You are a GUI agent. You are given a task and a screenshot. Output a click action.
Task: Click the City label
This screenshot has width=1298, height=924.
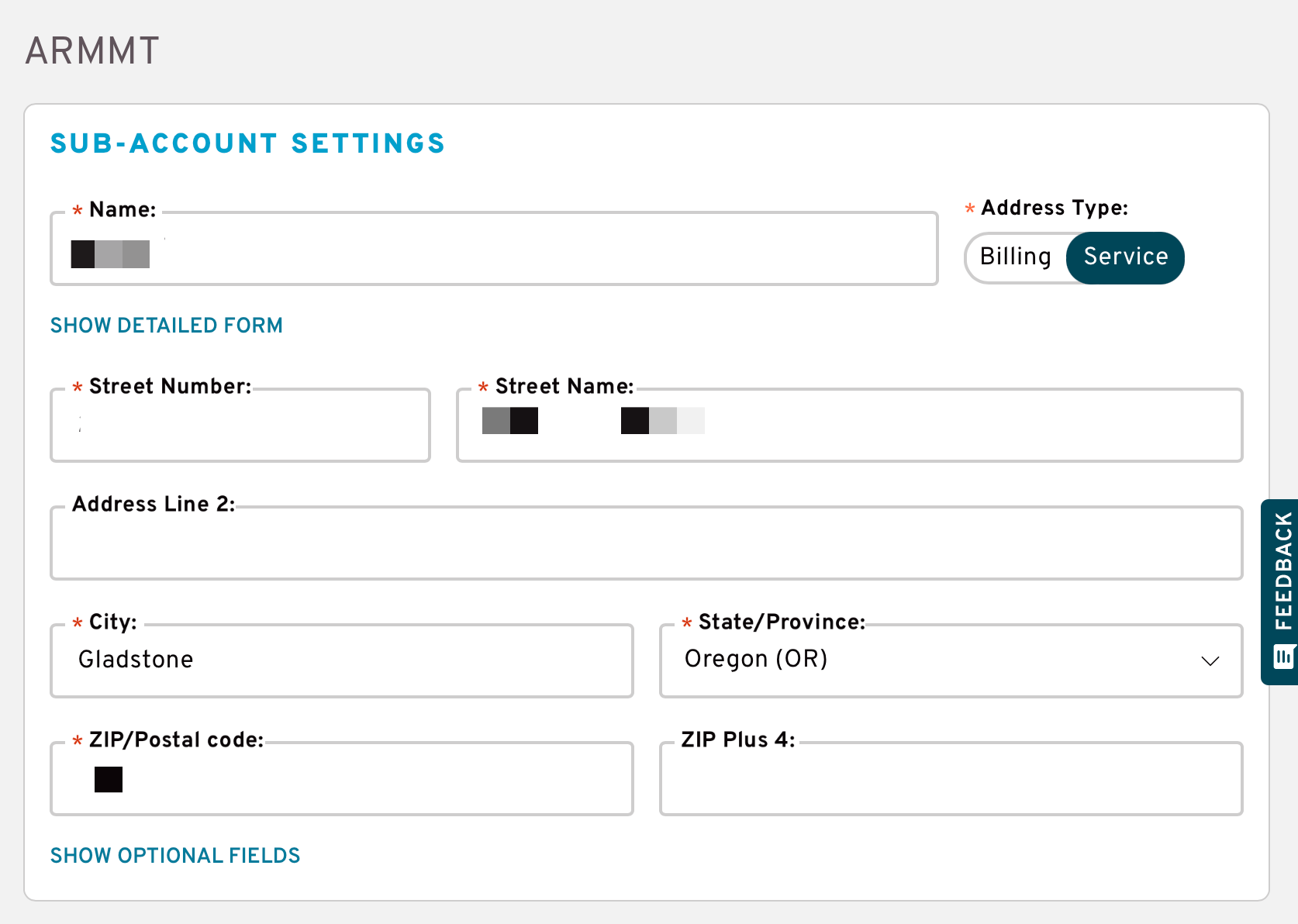click(113, 622)
